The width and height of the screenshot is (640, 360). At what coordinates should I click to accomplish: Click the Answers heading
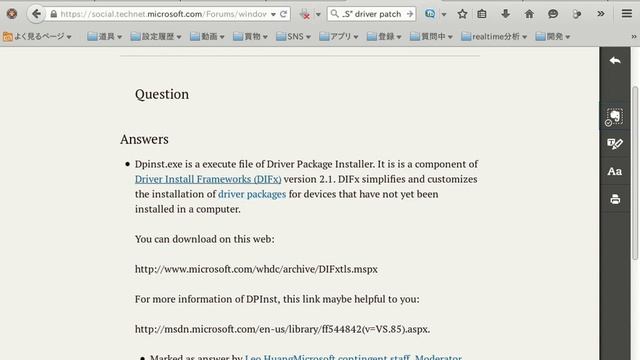click(x=144, y=139)
